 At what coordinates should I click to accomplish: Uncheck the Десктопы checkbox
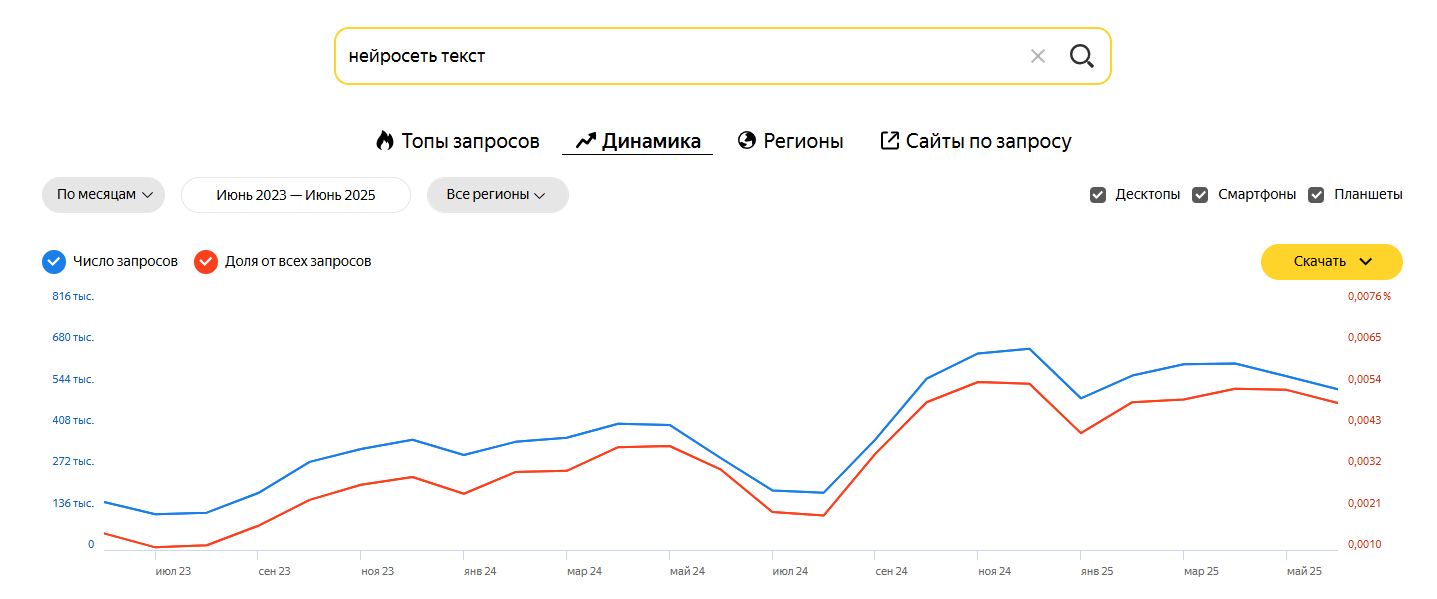tap(1098, 195)
